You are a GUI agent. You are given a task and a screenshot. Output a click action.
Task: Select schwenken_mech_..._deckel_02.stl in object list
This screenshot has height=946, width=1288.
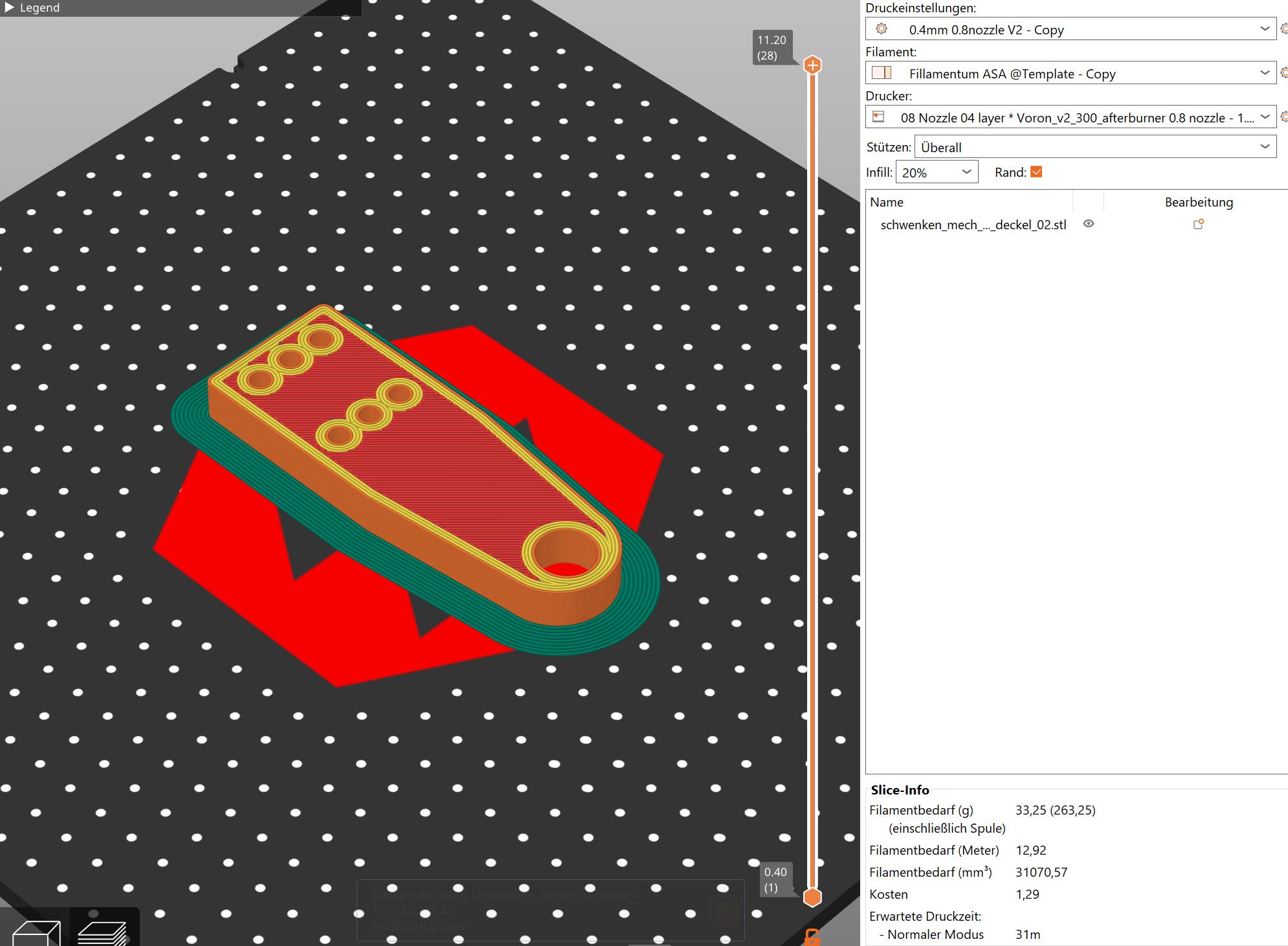(973, 225)
